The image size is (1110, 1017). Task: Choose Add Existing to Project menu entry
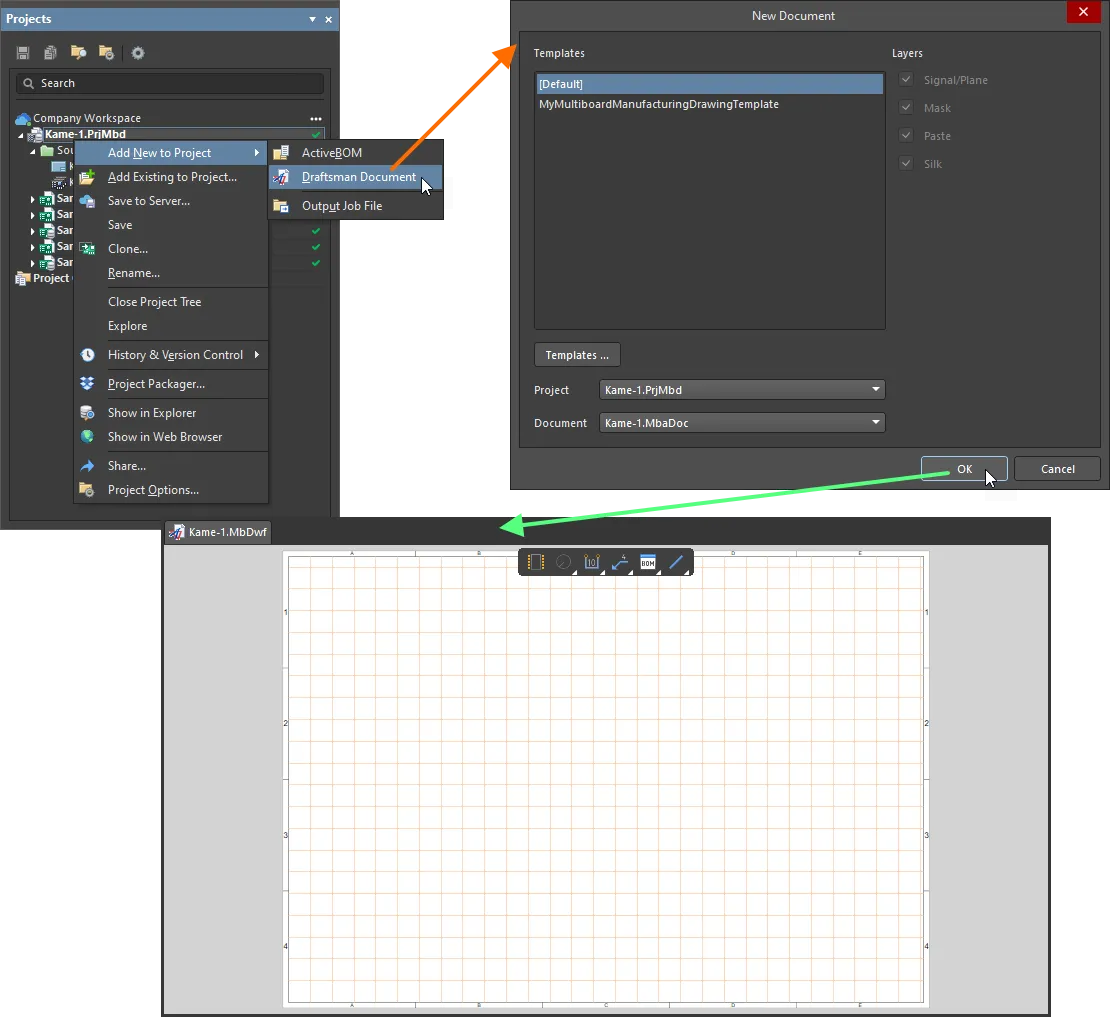172,177
